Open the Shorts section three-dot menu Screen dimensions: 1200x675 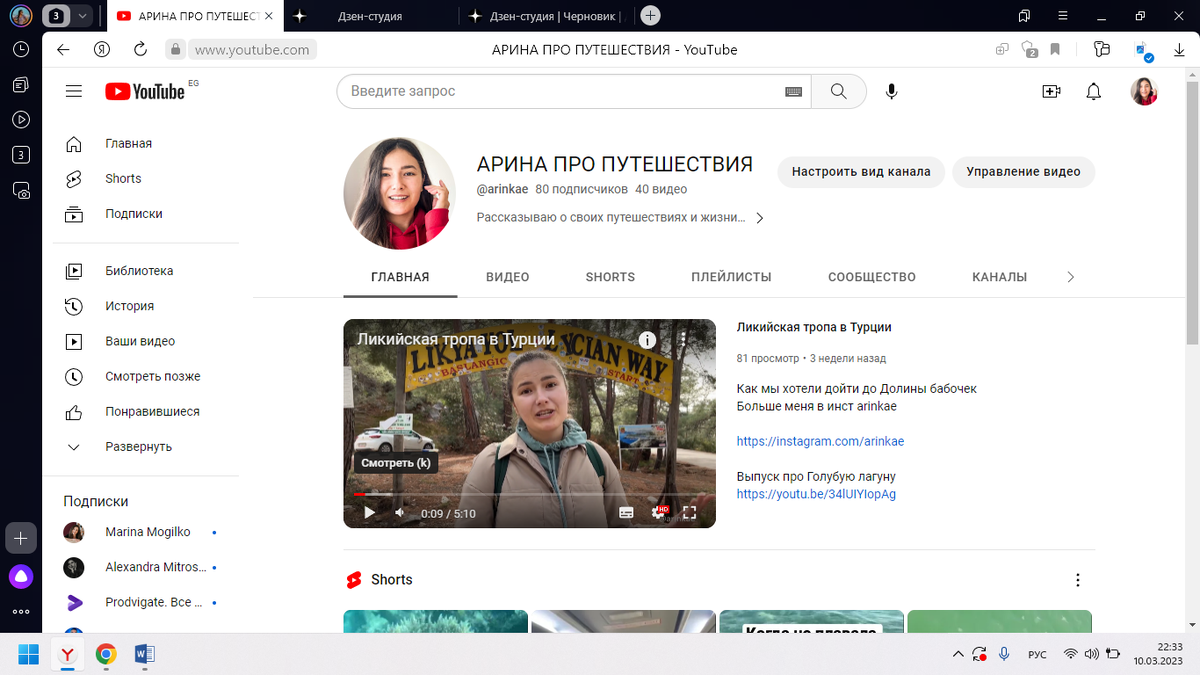coord(1077,580)
